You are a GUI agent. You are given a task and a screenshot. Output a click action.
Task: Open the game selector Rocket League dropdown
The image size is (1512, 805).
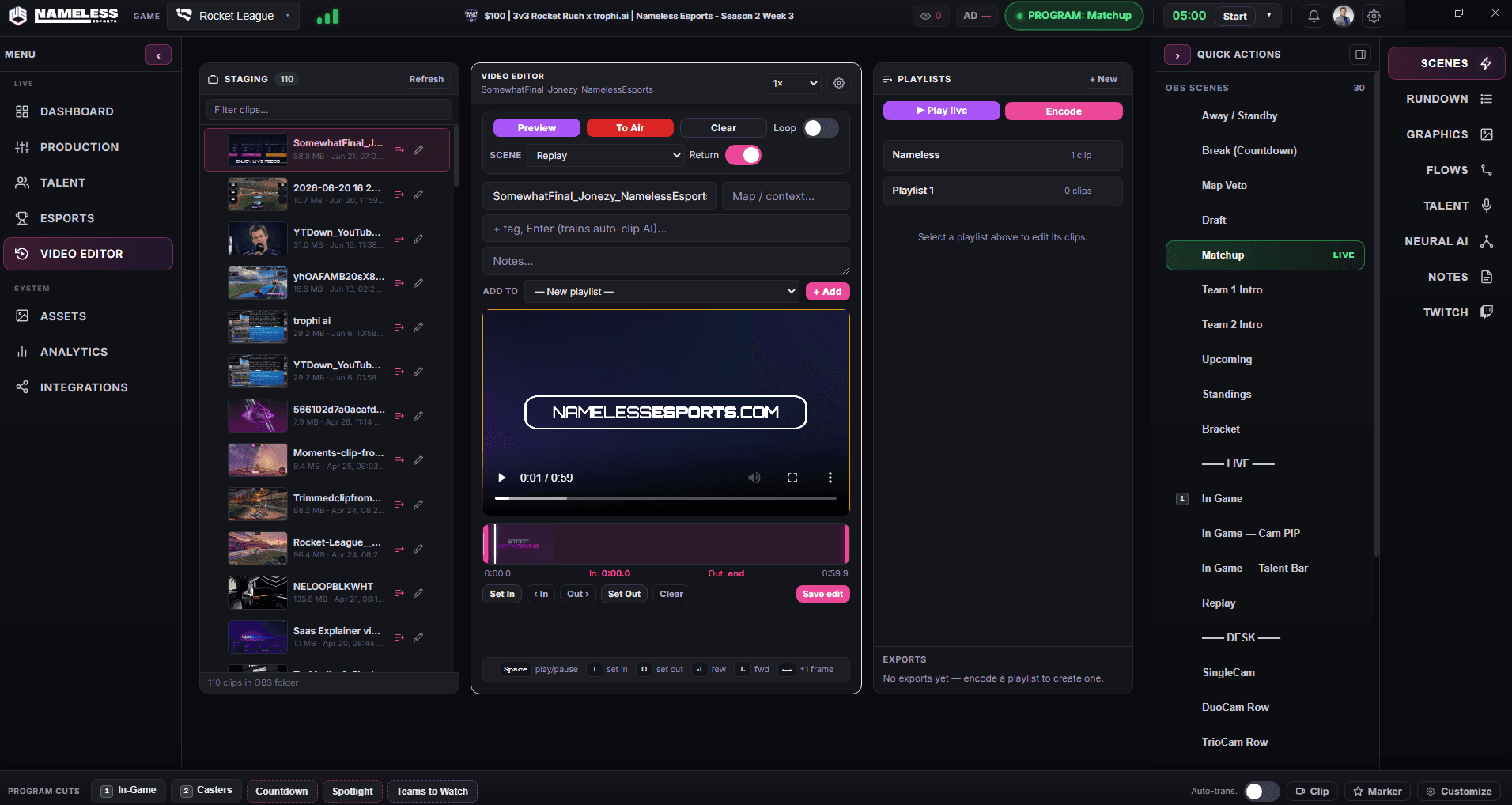click(x=233, y=16)
